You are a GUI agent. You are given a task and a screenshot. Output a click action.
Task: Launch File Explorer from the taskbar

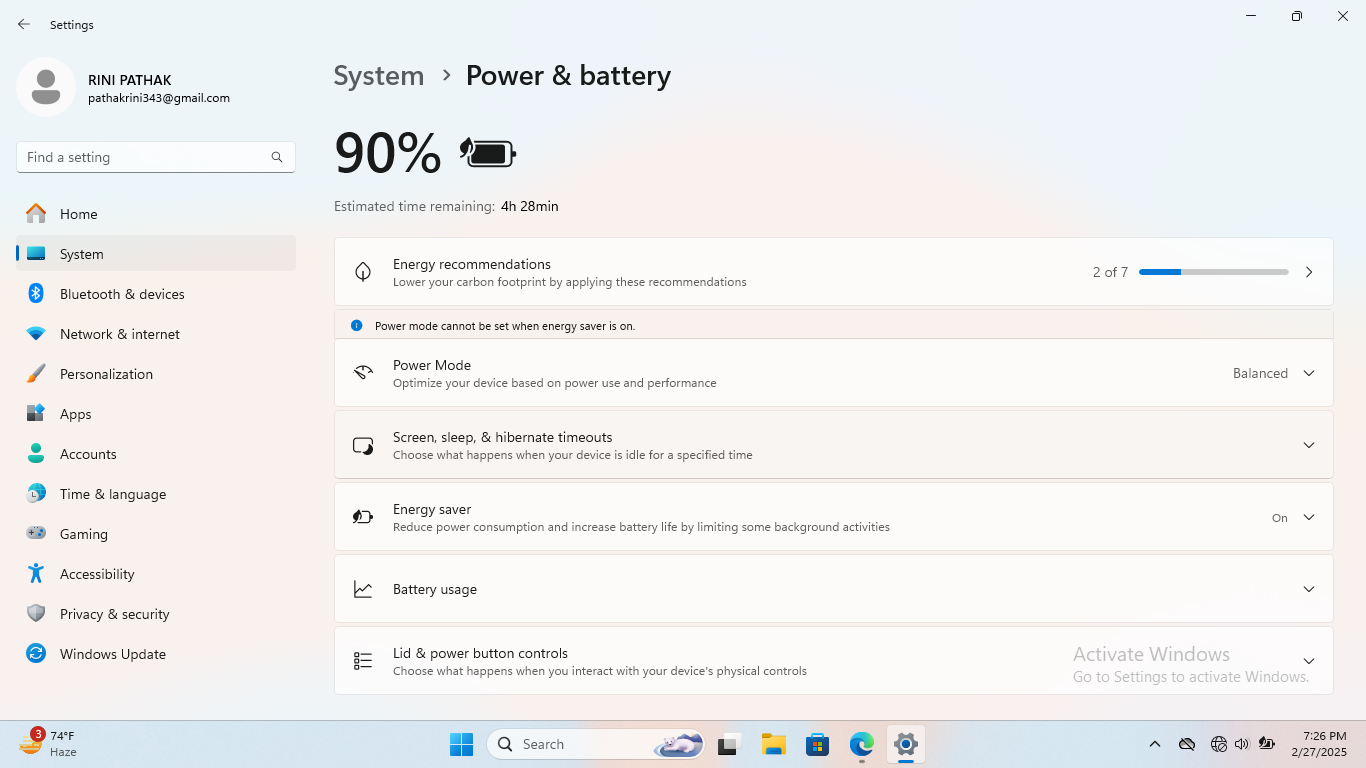tap(773, 744)
